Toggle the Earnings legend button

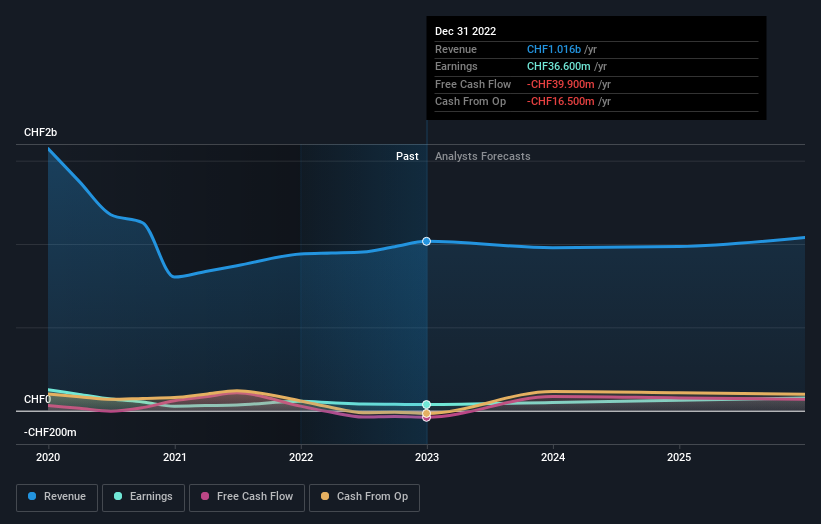(143, 497)
